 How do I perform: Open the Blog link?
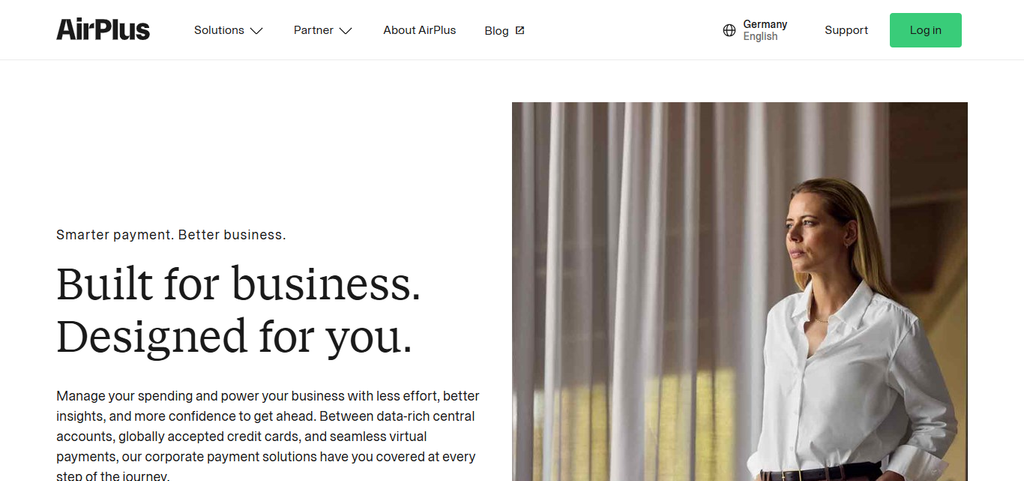click(x=496, y=31)
